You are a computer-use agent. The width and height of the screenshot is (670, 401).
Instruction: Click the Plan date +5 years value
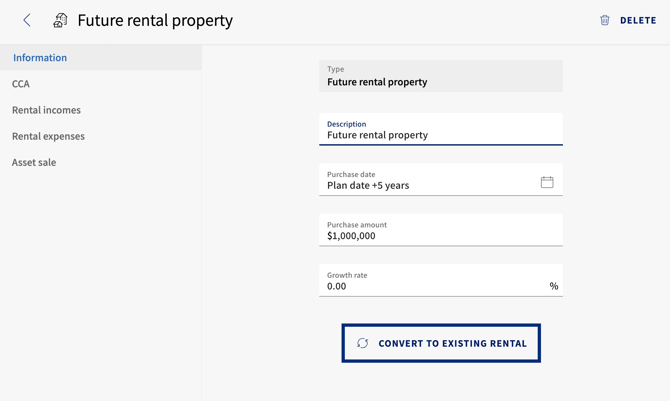pos(368,186)
